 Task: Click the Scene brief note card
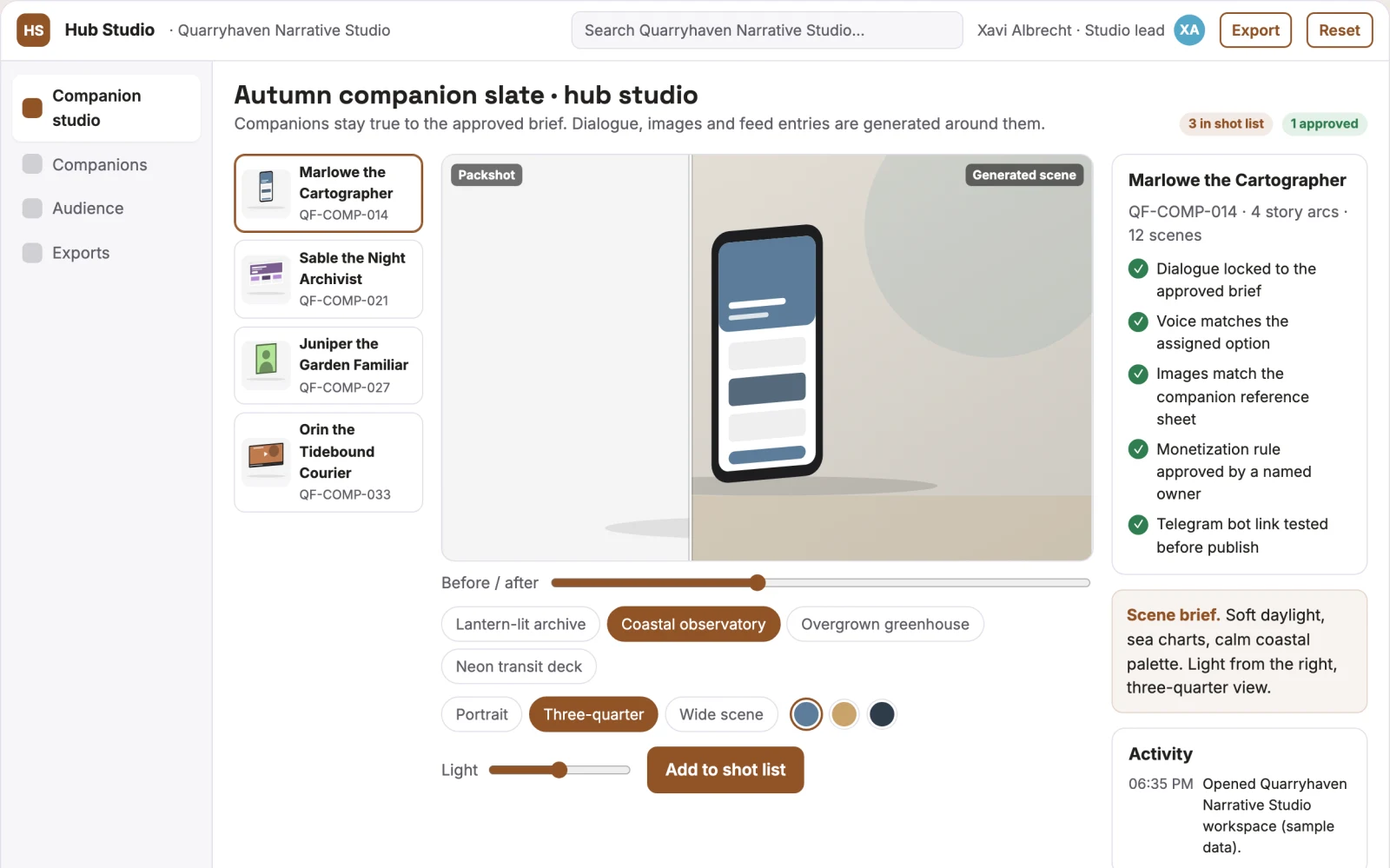[x=1240, y=652]
